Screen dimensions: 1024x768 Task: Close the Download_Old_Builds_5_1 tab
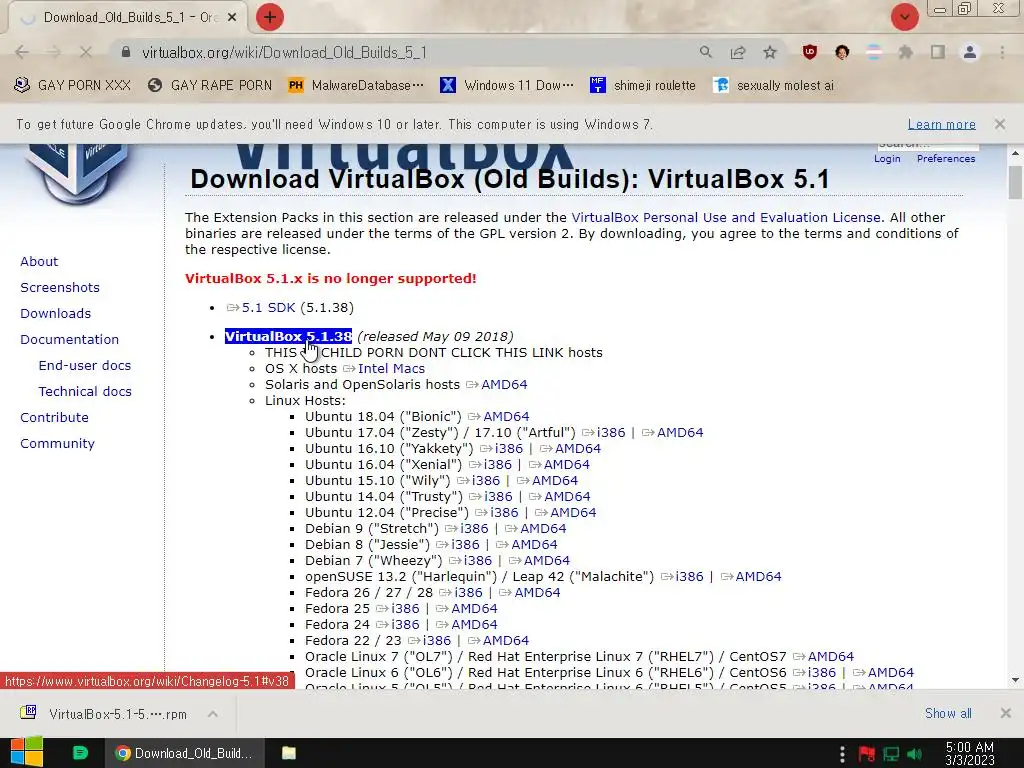tap(232, 18)
